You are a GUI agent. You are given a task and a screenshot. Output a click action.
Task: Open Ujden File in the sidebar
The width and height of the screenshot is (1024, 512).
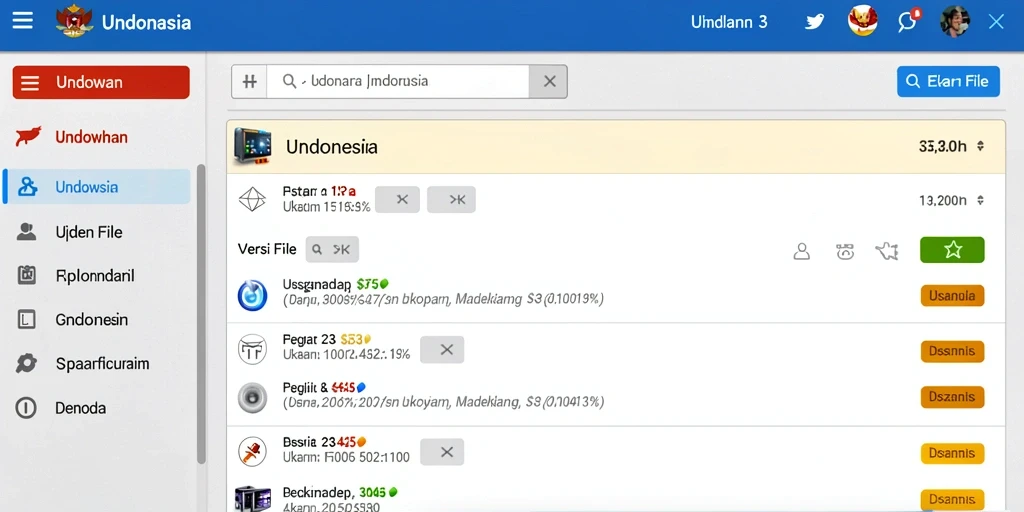click(89, 232)
